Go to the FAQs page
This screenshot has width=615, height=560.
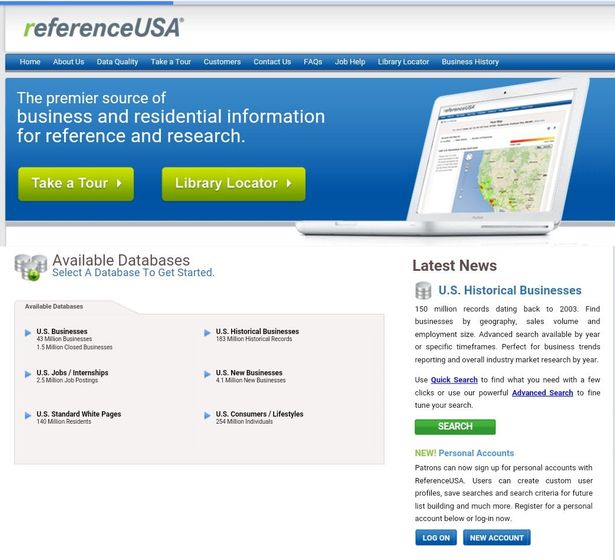tap(313, 62)
